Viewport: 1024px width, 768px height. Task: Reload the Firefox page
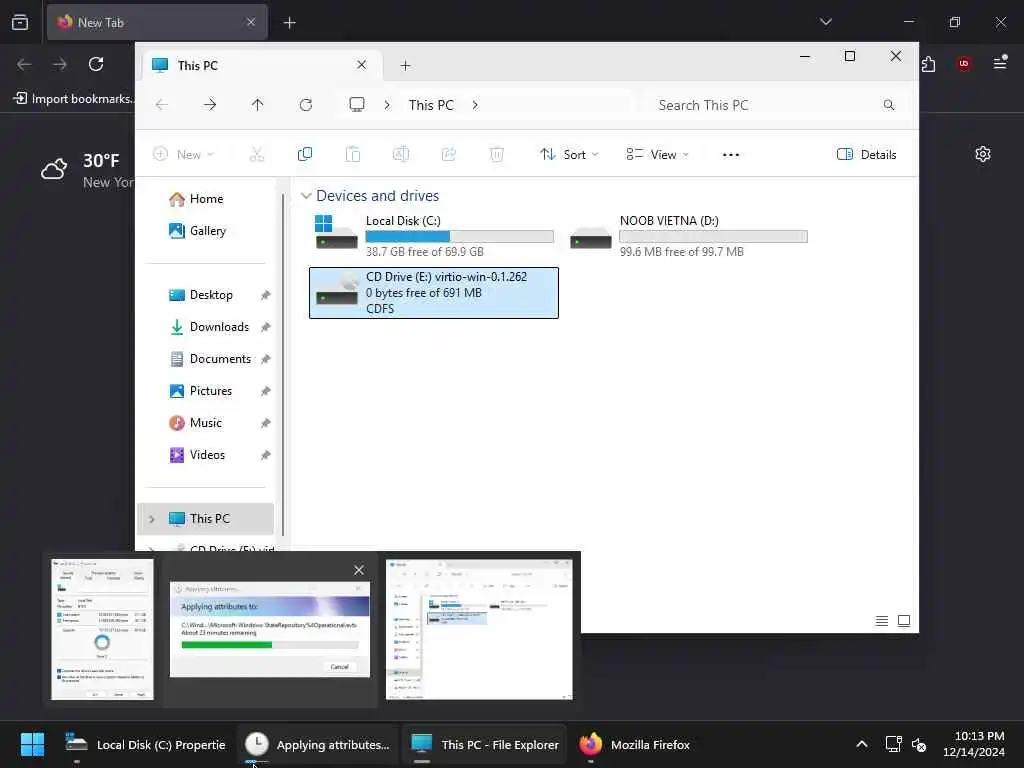96,64
